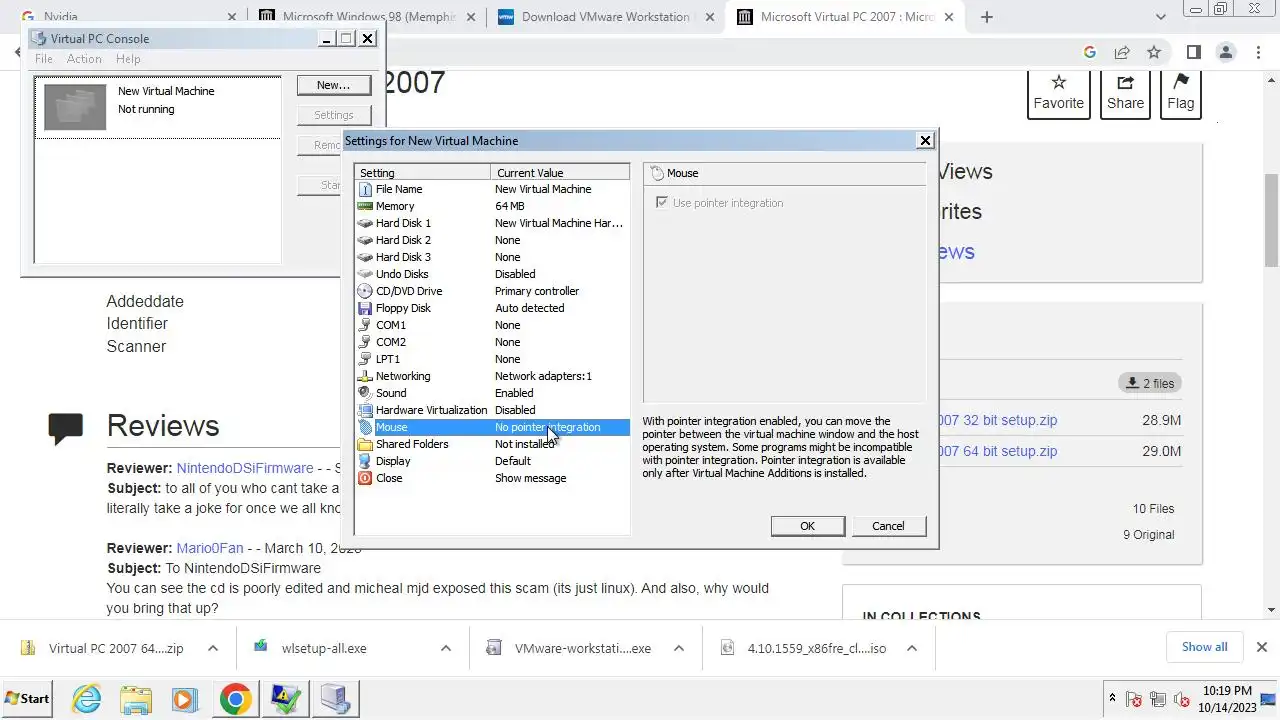Image resolution: width=1280 pixels, height=720 pixels.
Task: Open Chrome tab search dropdown
Action: (1161, 17)
